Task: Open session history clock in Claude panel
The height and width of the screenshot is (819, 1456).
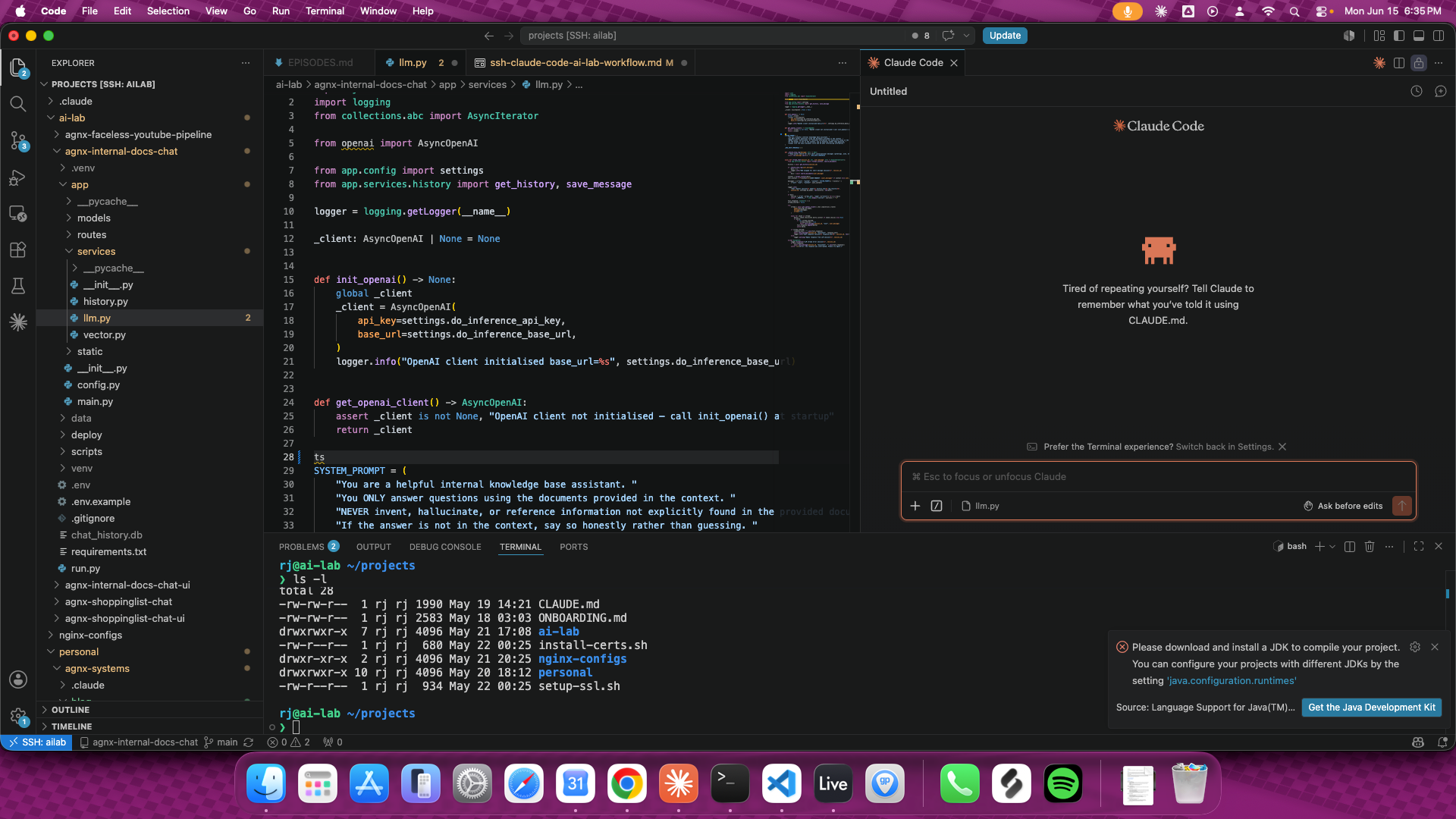Action: click(1417, 91)
